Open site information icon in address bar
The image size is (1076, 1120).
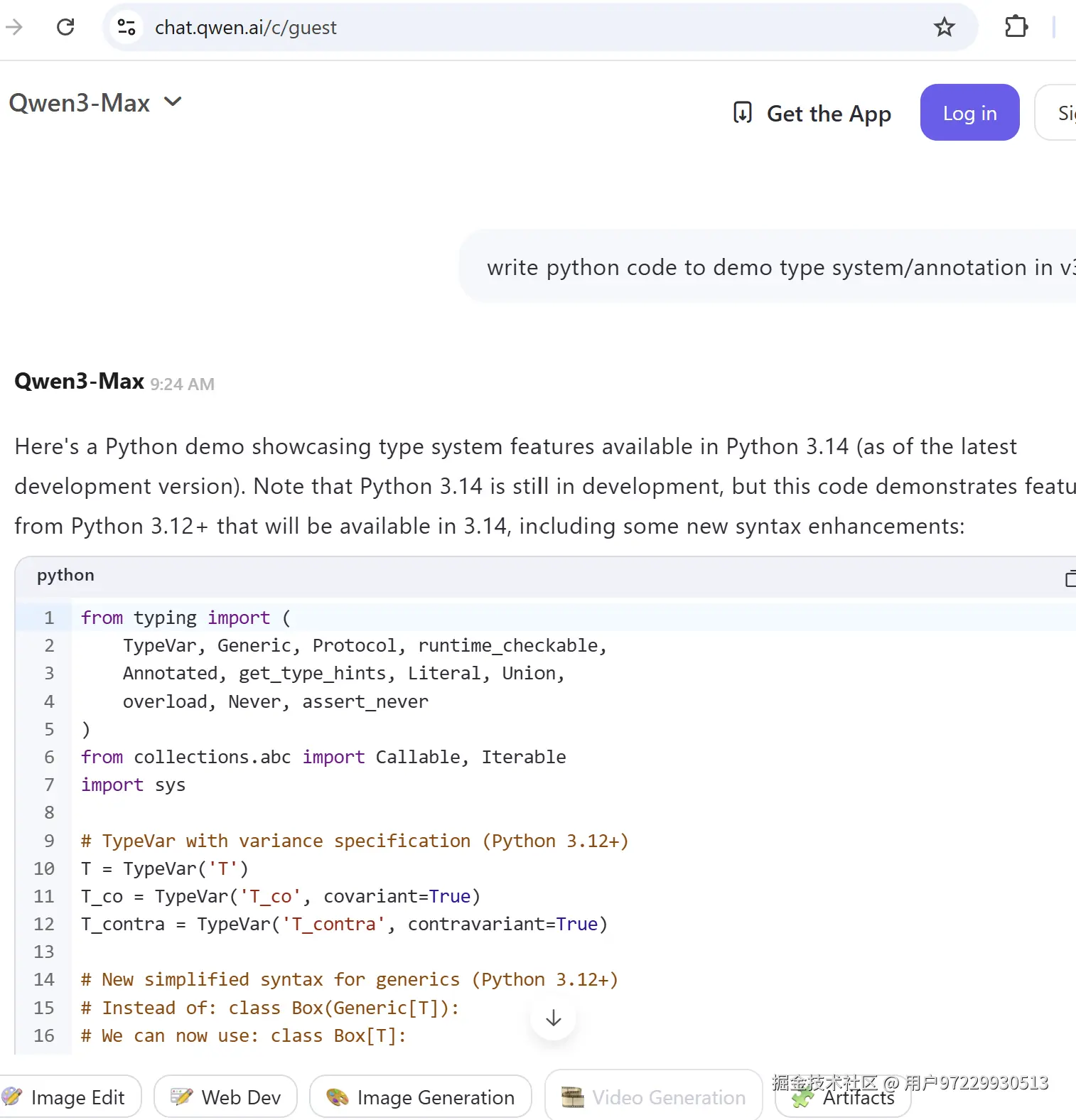[x=127, y=27]
